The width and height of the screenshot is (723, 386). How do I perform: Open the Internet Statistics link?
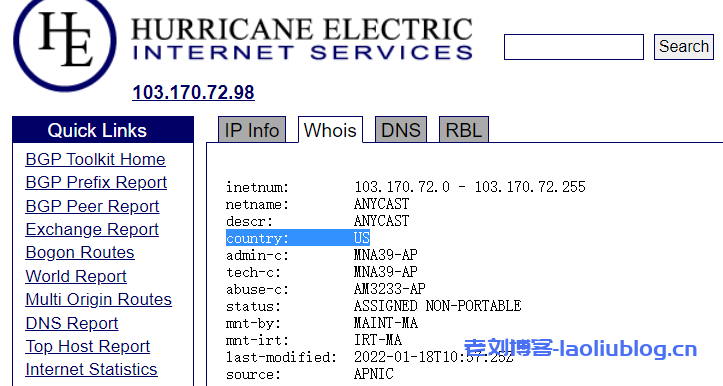[x=91, y=369]
